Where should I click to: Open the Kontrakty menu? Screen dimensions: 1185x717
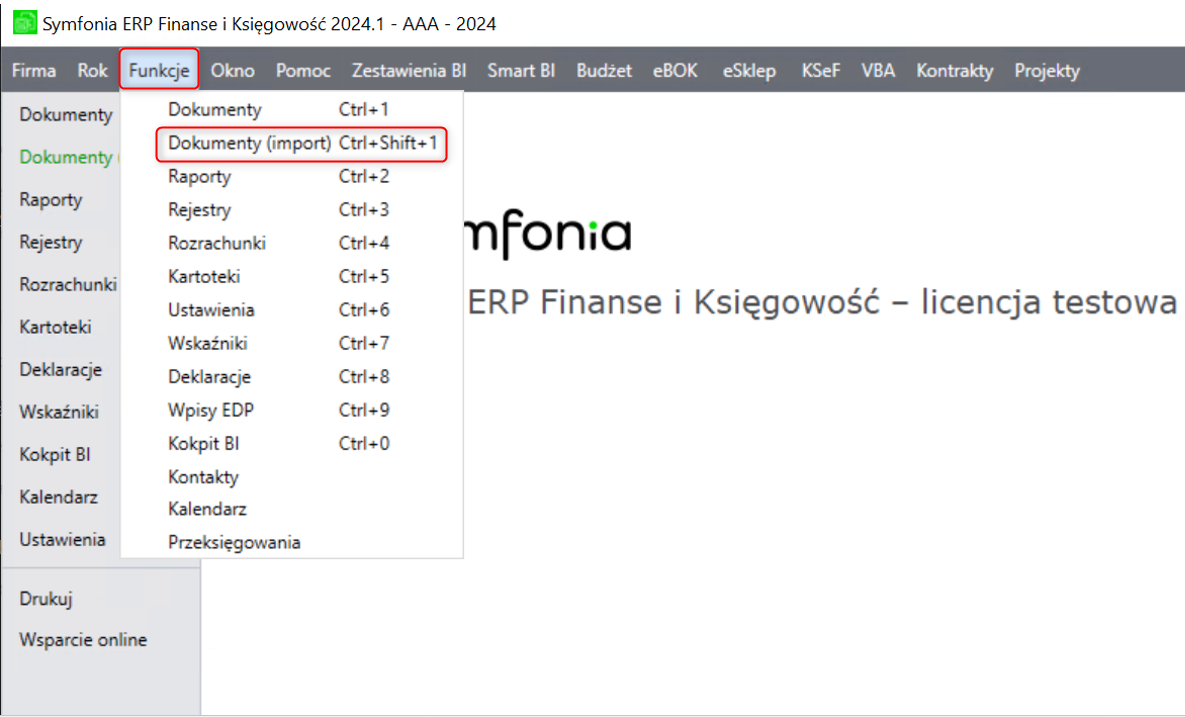click(x=954, y=70)
